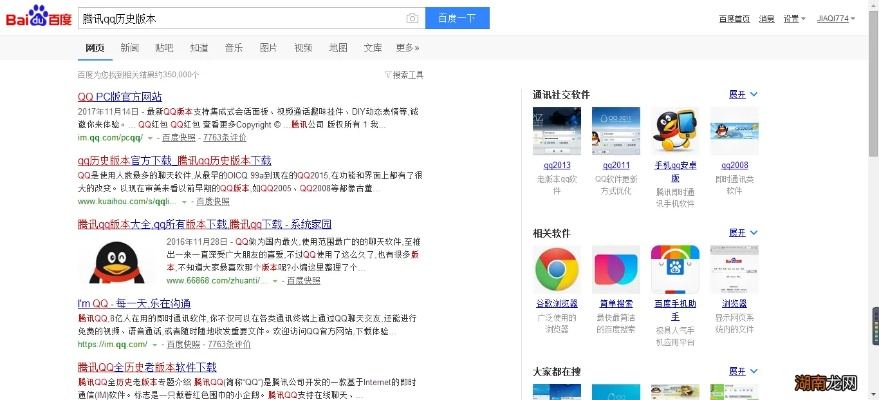Viewport: 879px width, 400px height.
Task: Click the 搜索工具 filter icon
Action: click(387, 75)
